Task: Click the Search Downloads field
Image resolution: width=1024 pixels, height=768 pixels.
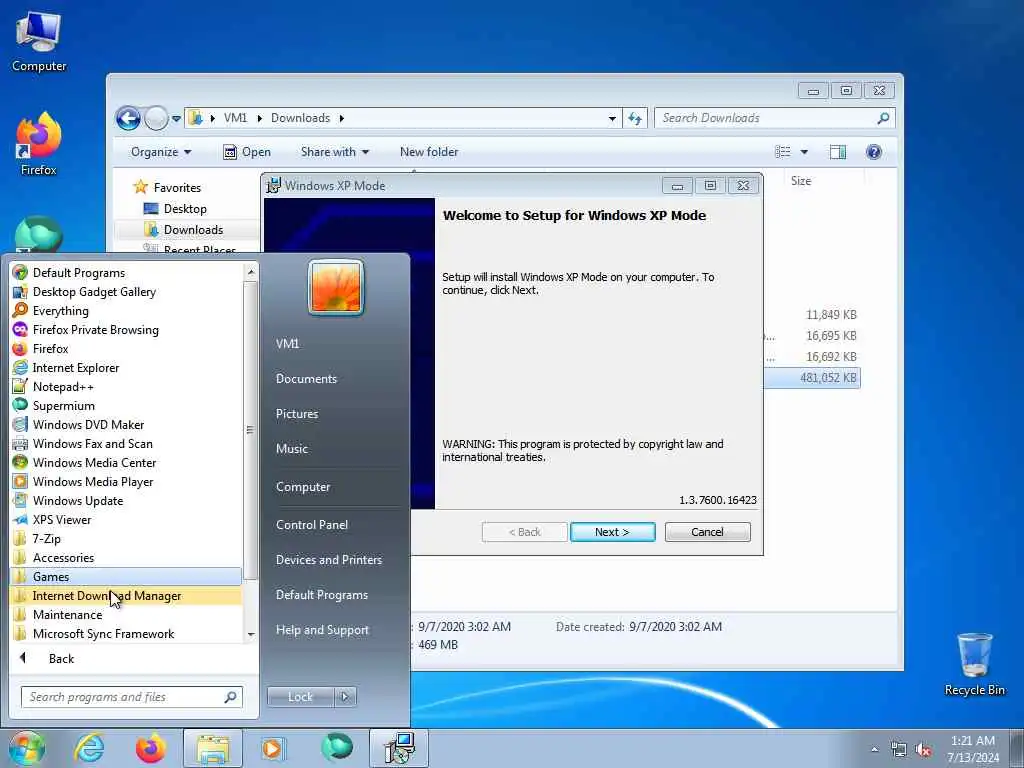Action: (x=774, y=118)
